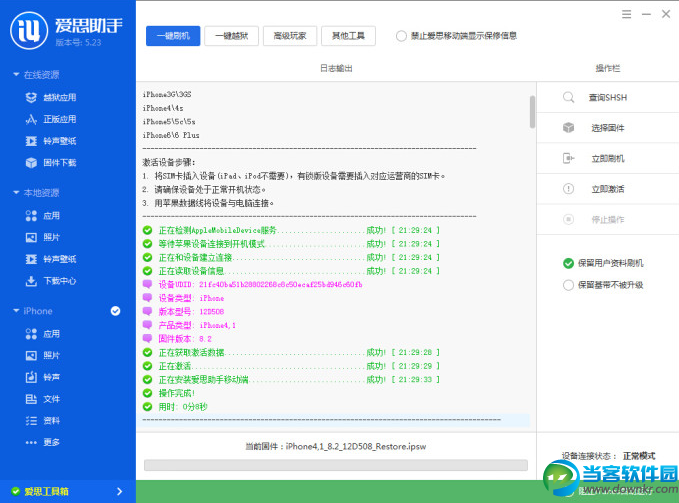
Task: Open 铃声壁纸 under 在线资源
Action: [59, 141]
